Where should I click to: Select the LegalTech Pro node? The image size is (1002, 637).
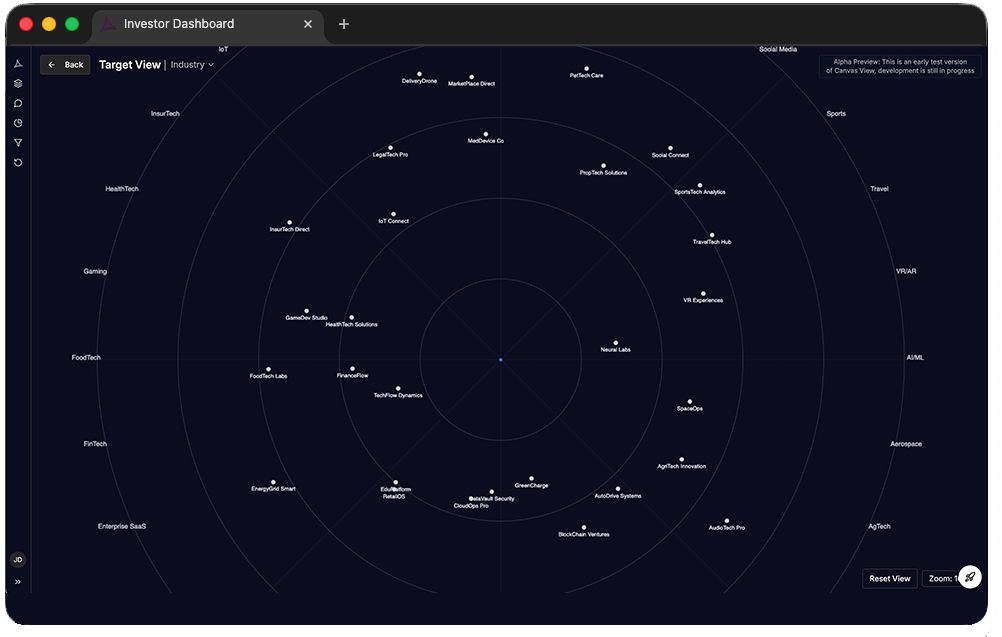point(390,148)
